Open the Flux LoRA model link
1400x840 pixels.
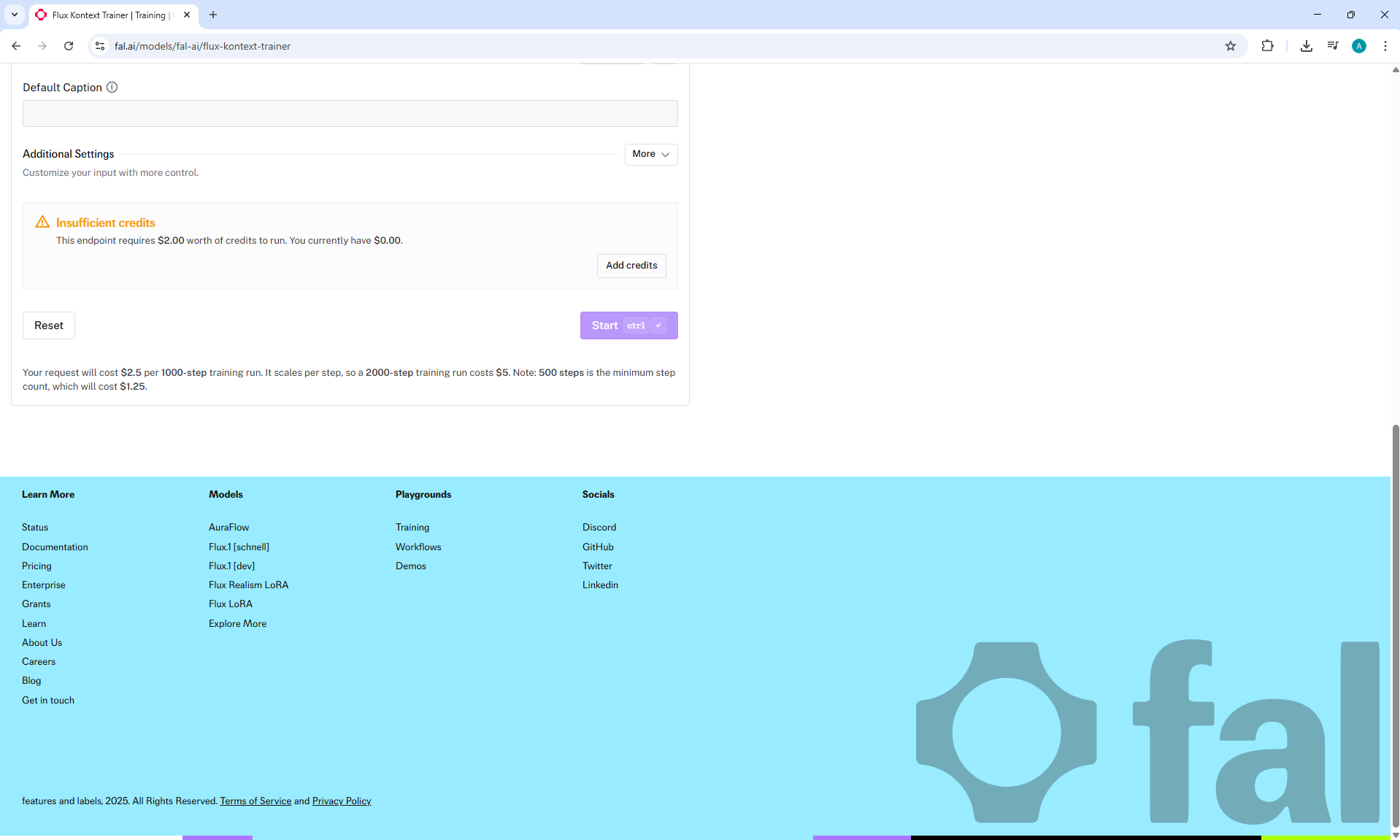231,604
